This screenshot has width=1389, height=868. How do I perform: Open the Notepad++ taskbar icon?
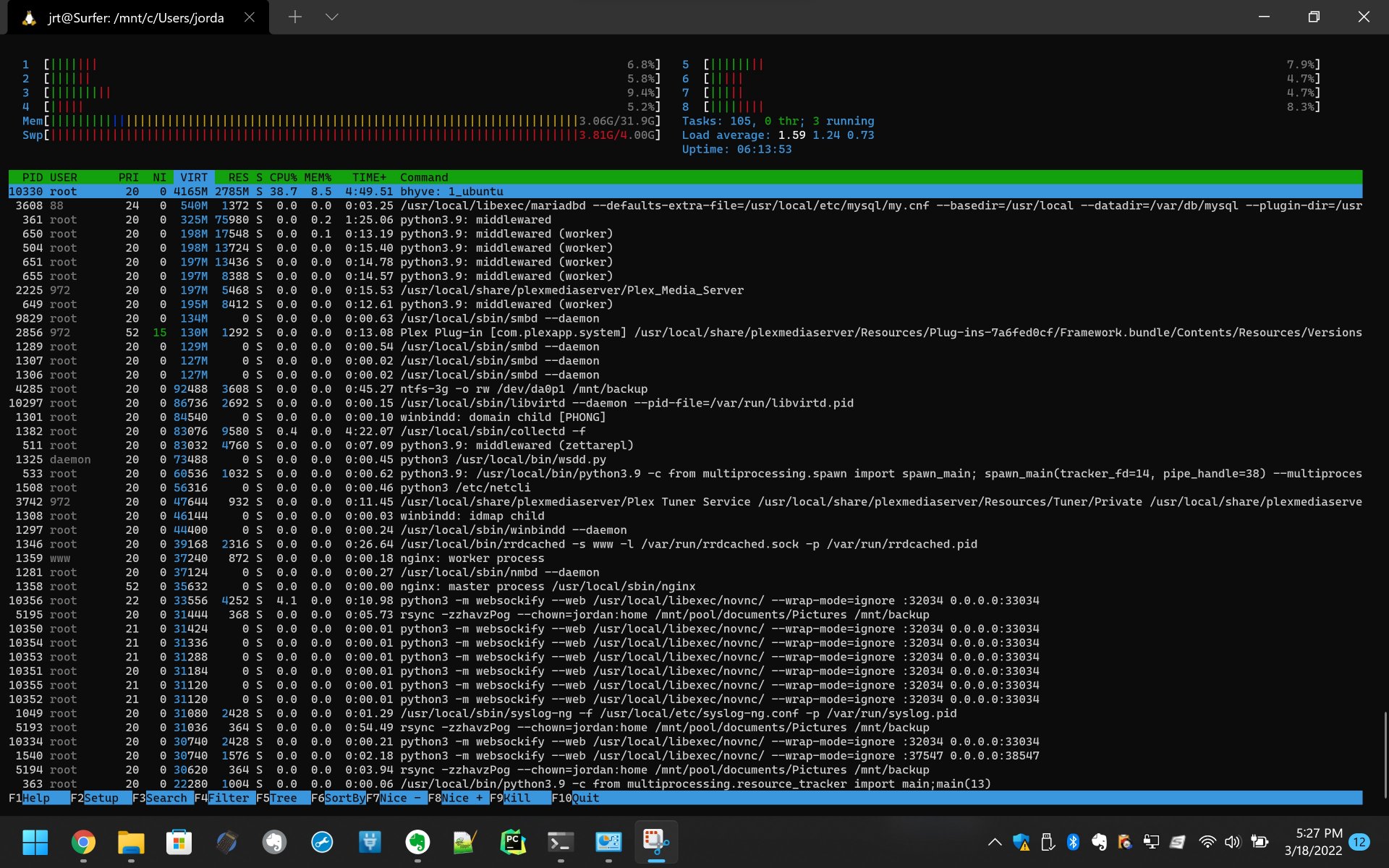click(x=465, y=842)
